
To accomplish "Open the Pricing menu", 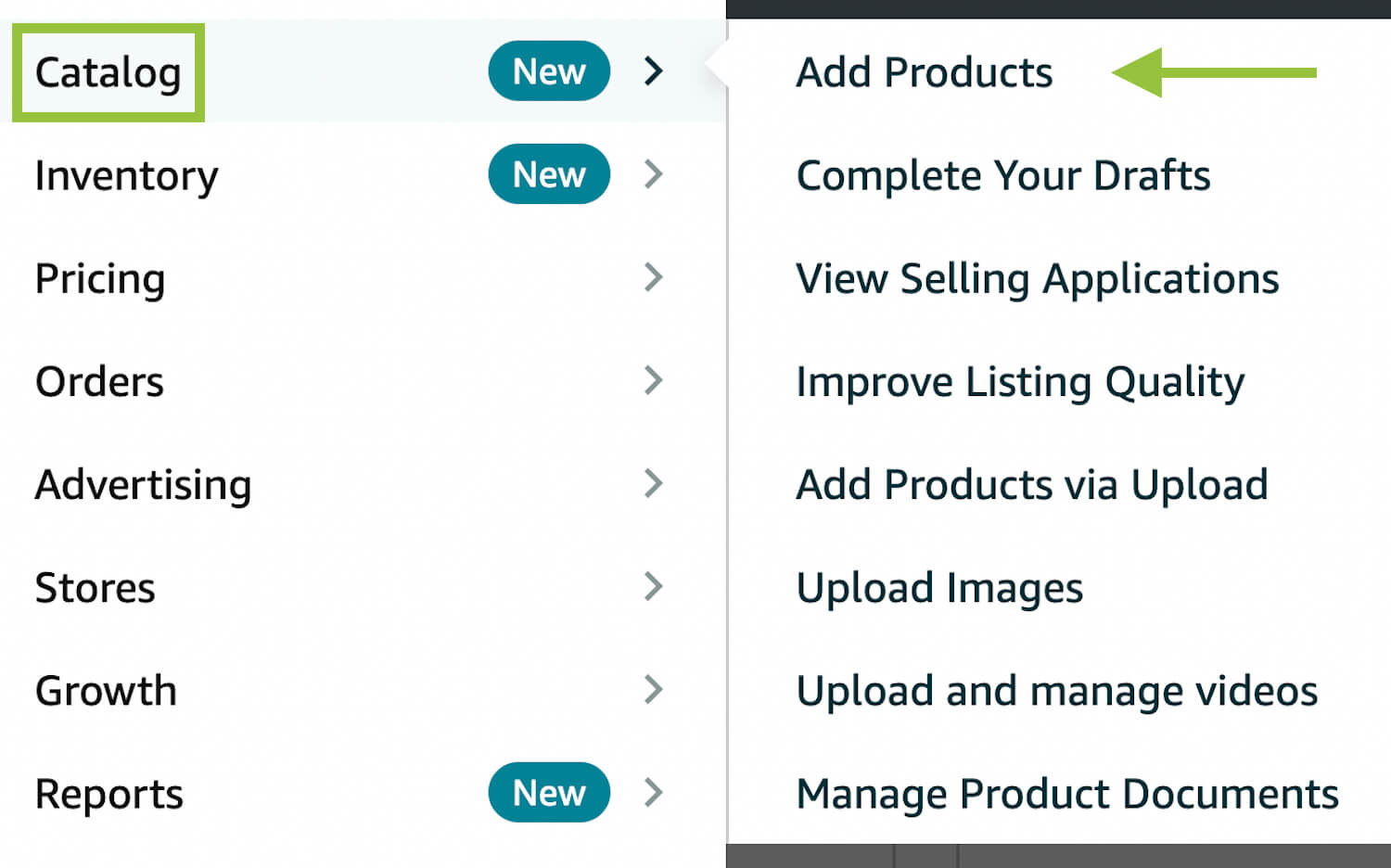I will (100, 279).
